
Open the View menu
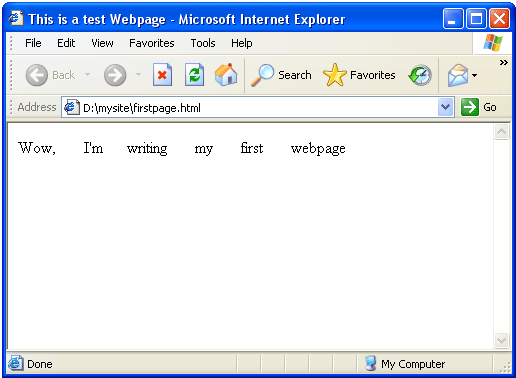[x=102, y=43]
